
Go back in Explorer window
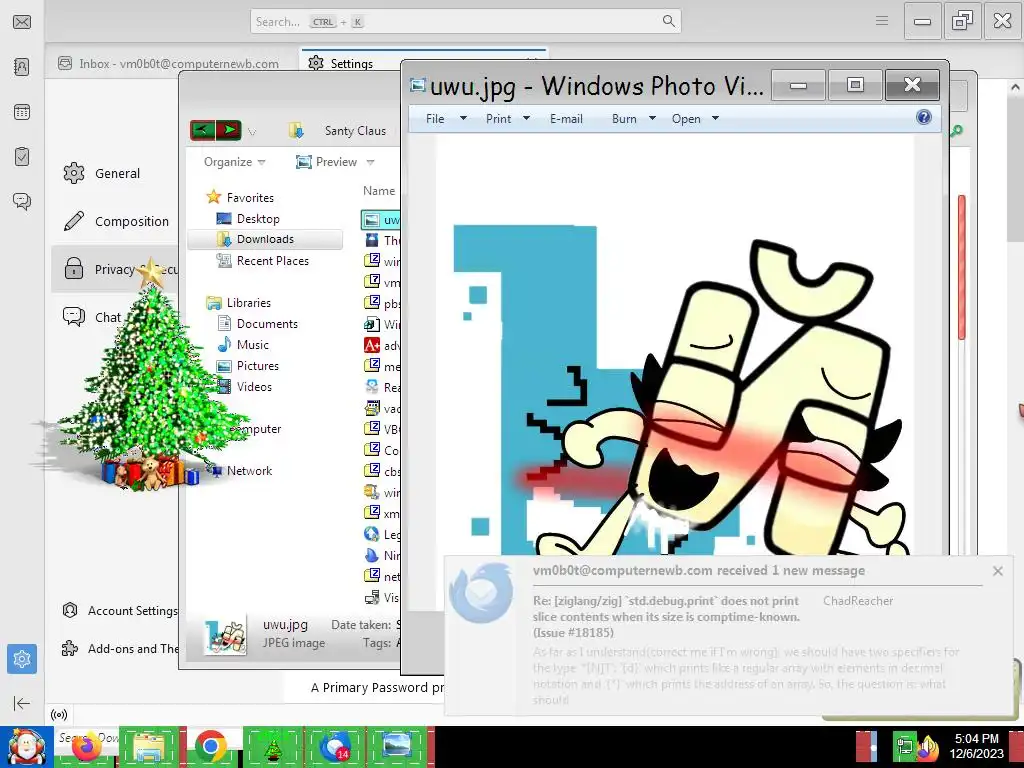202,130
